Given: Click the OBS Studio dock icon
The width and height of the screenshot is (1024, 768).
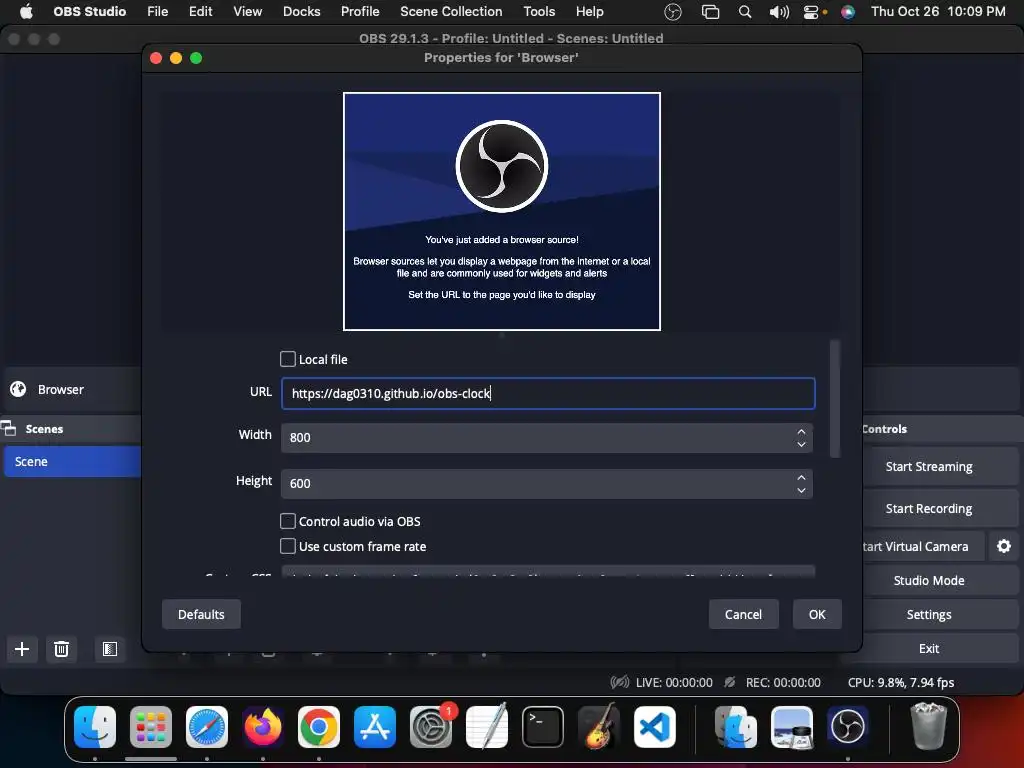Looking at the screenshot, I should point(848,727).
